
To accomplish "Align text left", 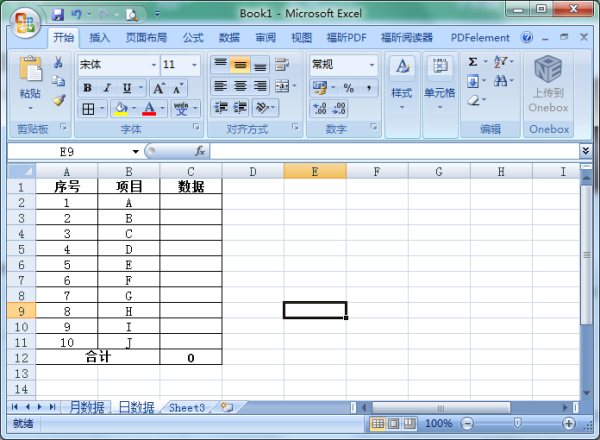I will pos(221,86).
